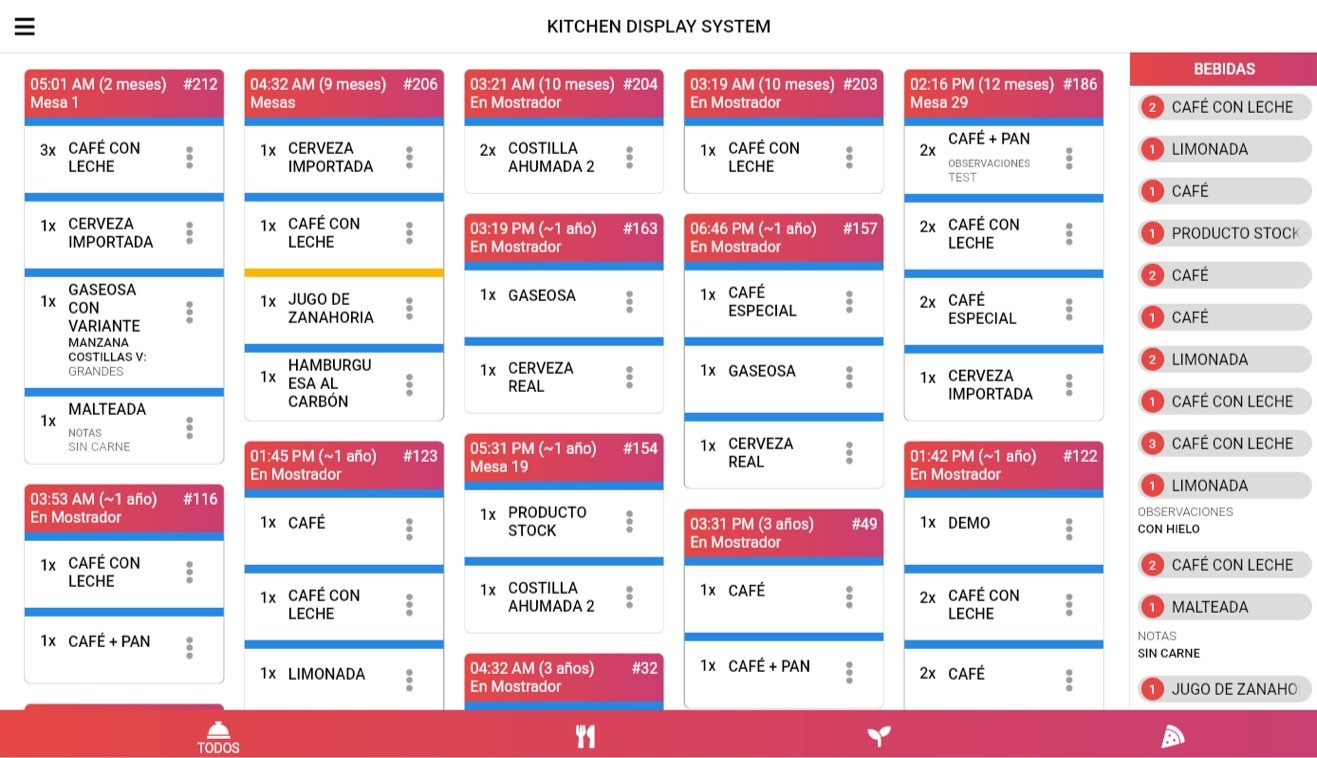Select the pizza category filter icon

1173,736
